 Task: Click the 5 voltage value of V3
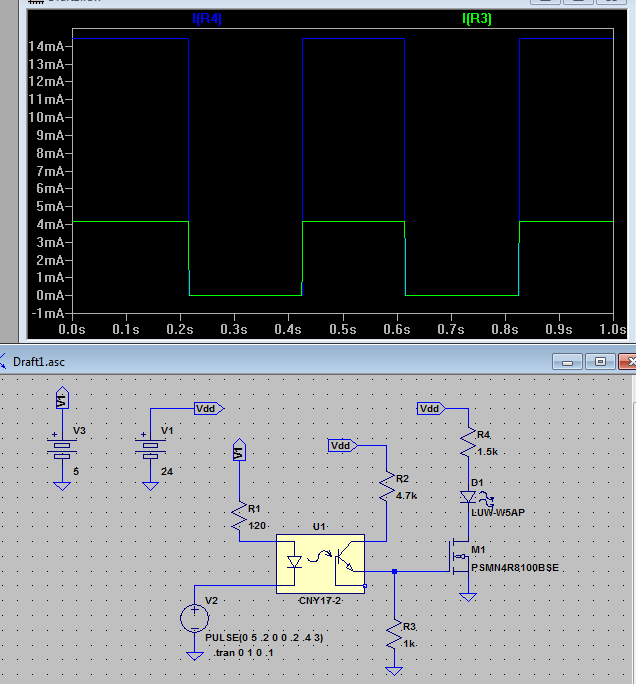click(76, 472)
